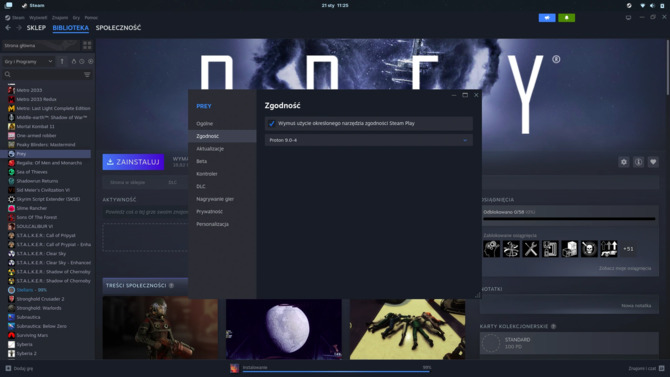Click Zobacz moje osiągnięcia link
This screenshot has height=377, width=670.
pos(625,268)
